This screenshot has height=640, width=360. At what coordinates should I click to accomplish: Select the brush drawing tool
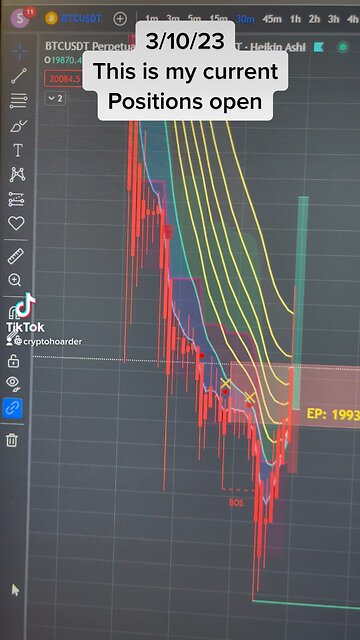18,126
